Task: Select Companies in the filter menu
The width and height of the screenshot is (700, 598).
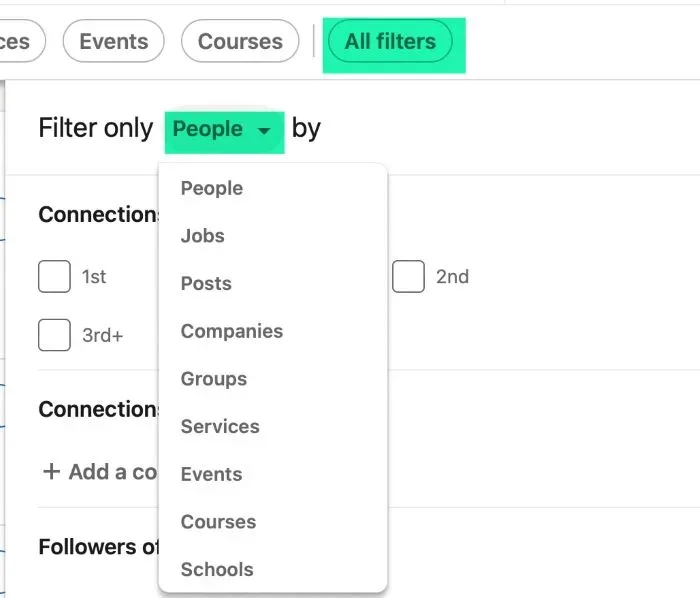Action: point(232,331)
